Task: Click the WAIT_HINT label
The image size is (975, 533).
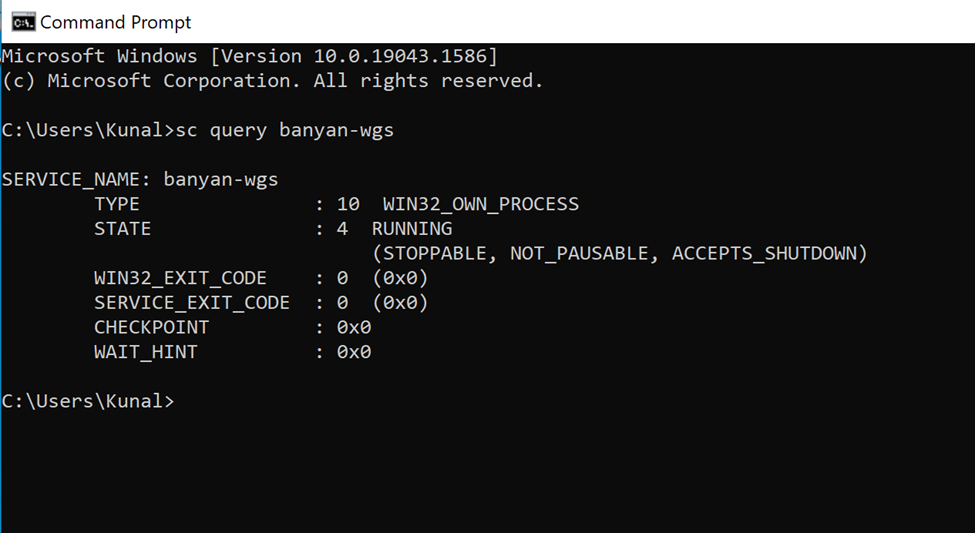Action: [146, 352]
